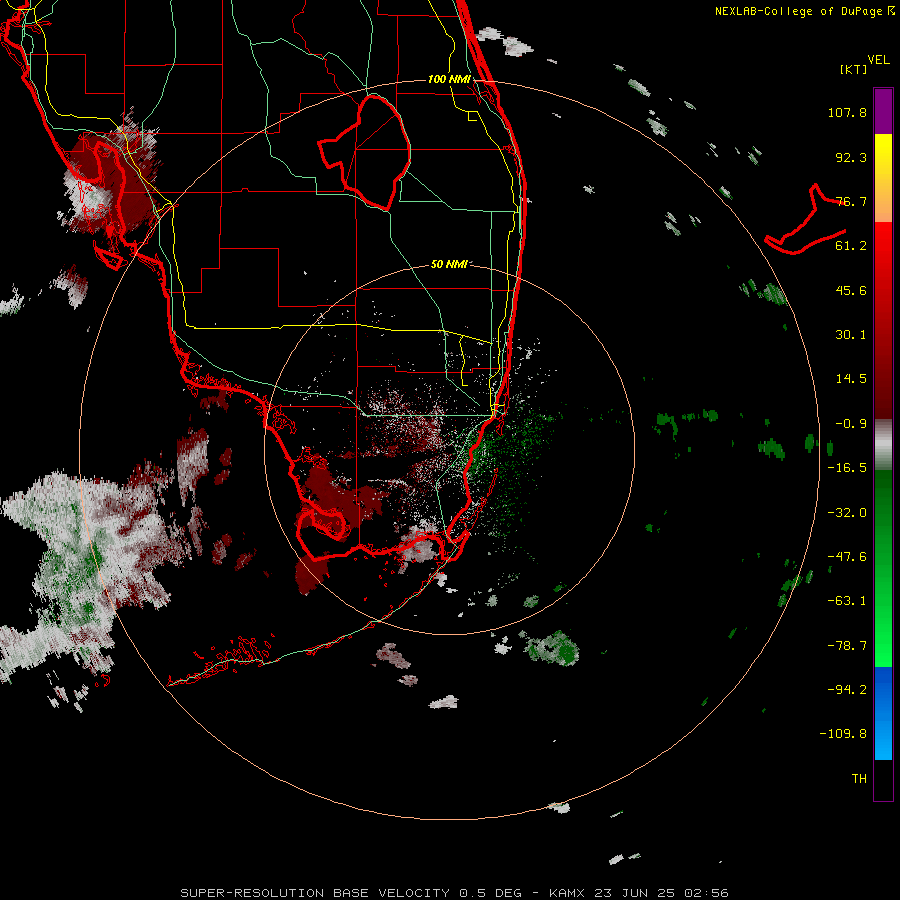Select the 14.5 velocity scale label
Viewport: 900px width, 900px height.
click(851, 379)
